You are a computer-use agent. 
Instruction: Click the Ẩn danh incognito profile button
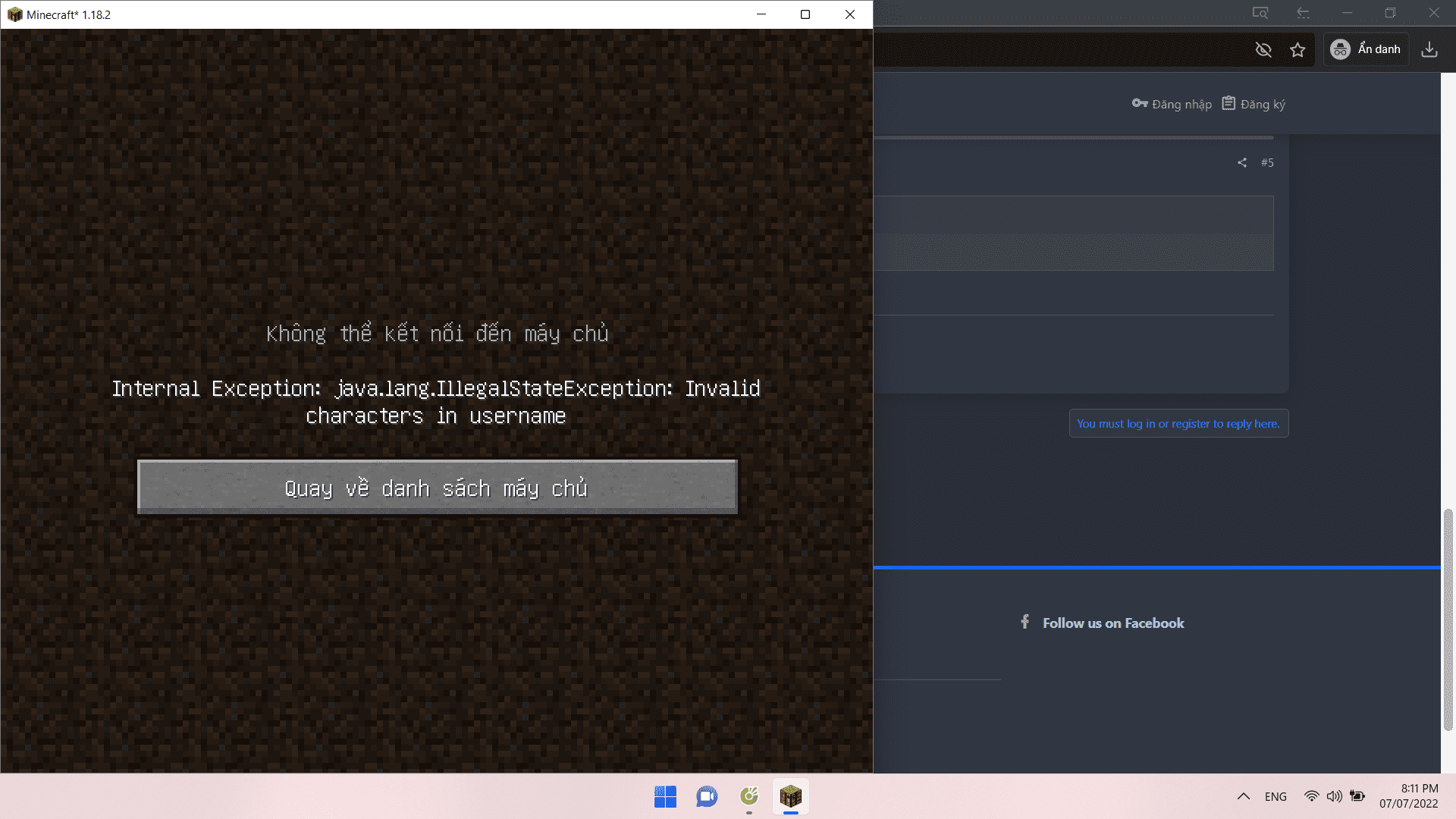(1367, 49)
